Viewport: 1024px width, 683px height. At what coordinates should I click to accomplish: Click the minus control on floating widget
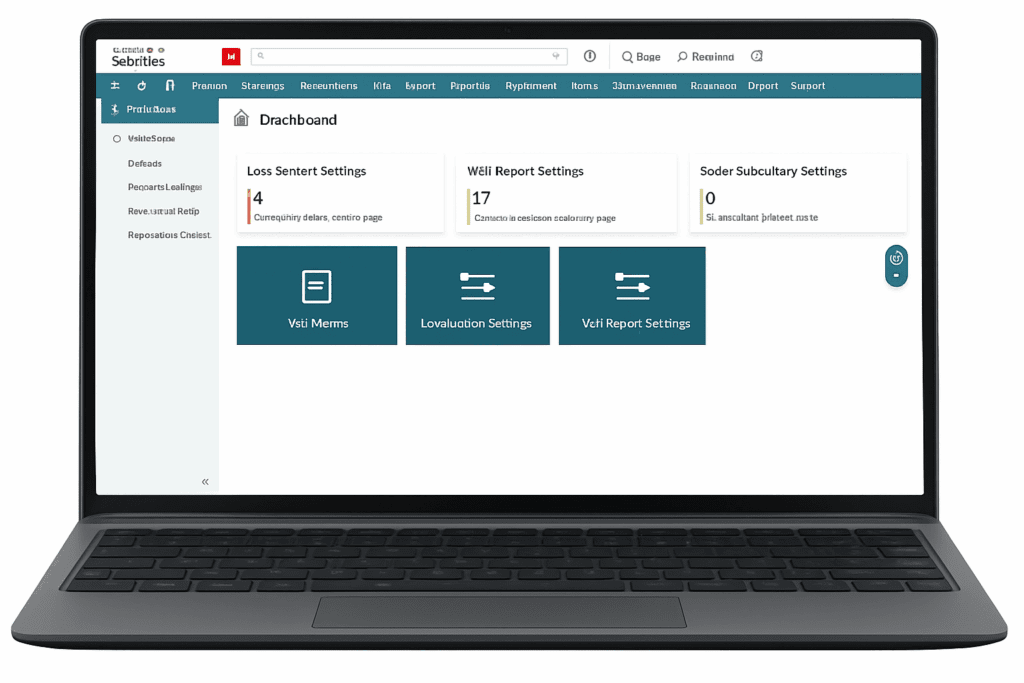click(896, 275)
